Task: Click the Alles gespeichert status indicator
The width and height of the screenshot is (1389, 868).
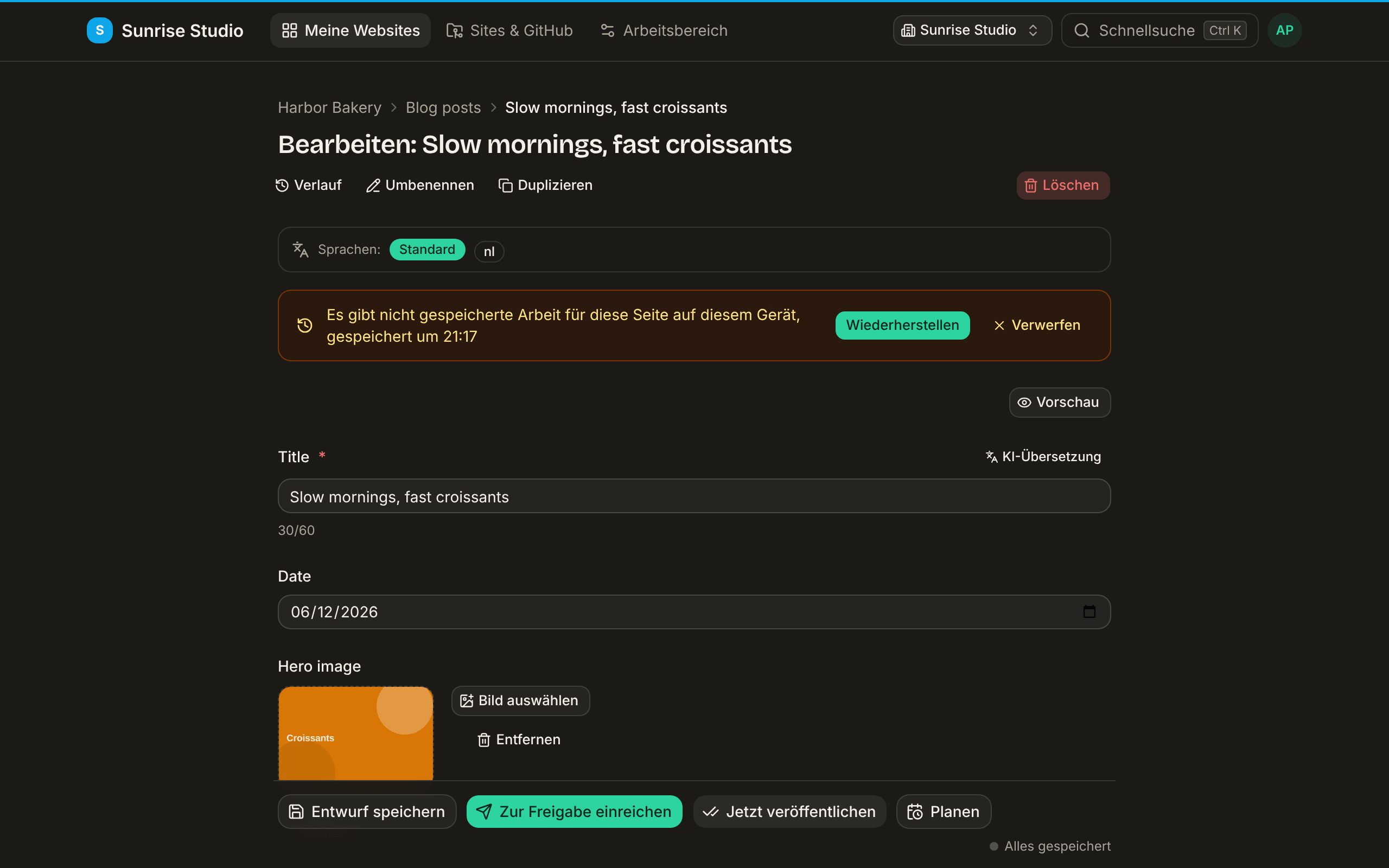Action: (1050, 846)
